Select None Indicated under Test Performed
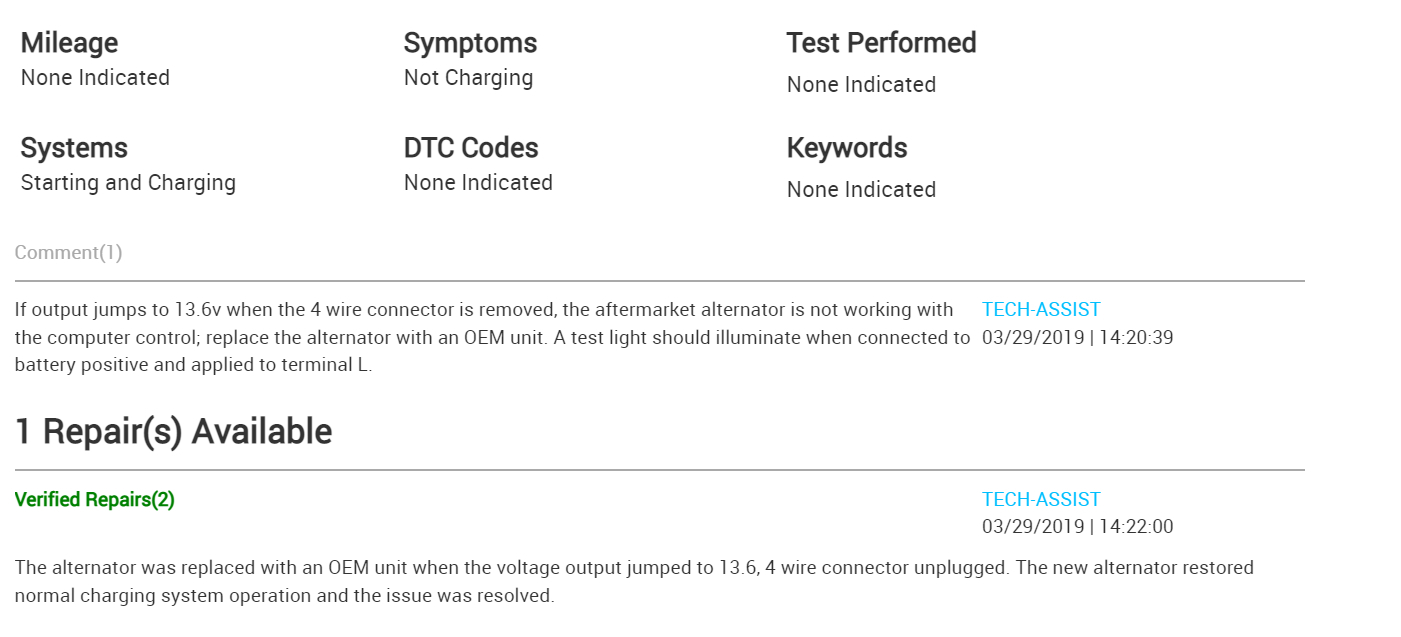 [861, 85]
